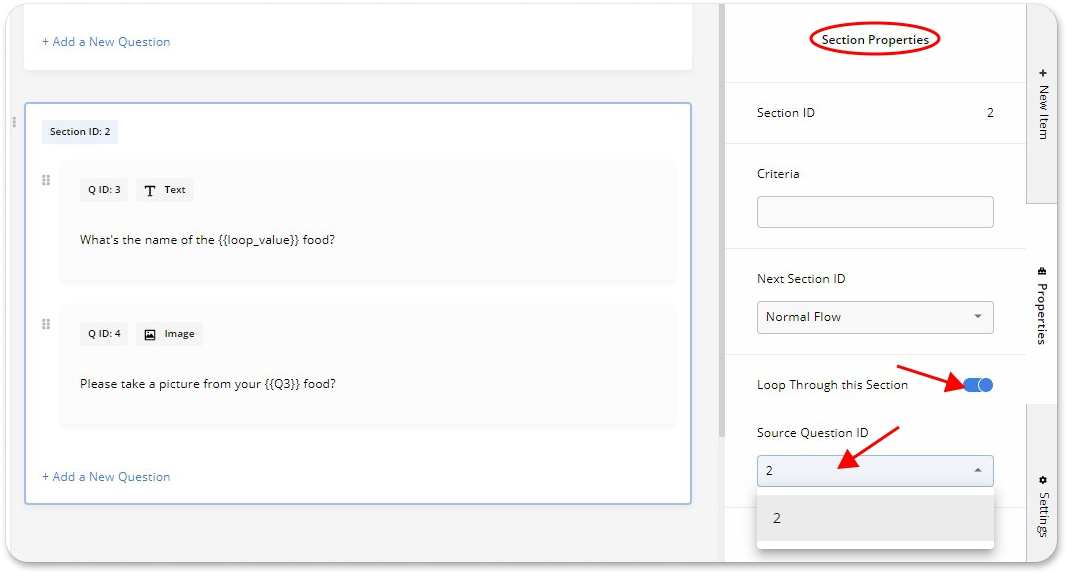Switch to the New Item tab
Viewport: 1067px width, 574px height.
(x=1043, y=105)
